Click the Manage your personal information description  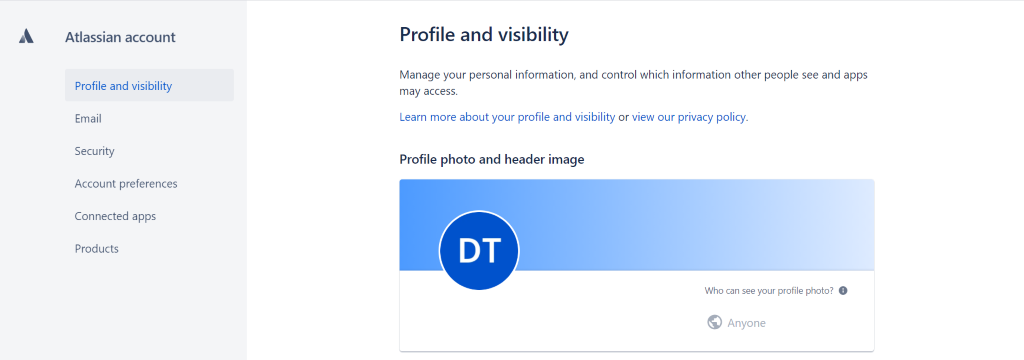pyautogui.click(x=633, y=83)
